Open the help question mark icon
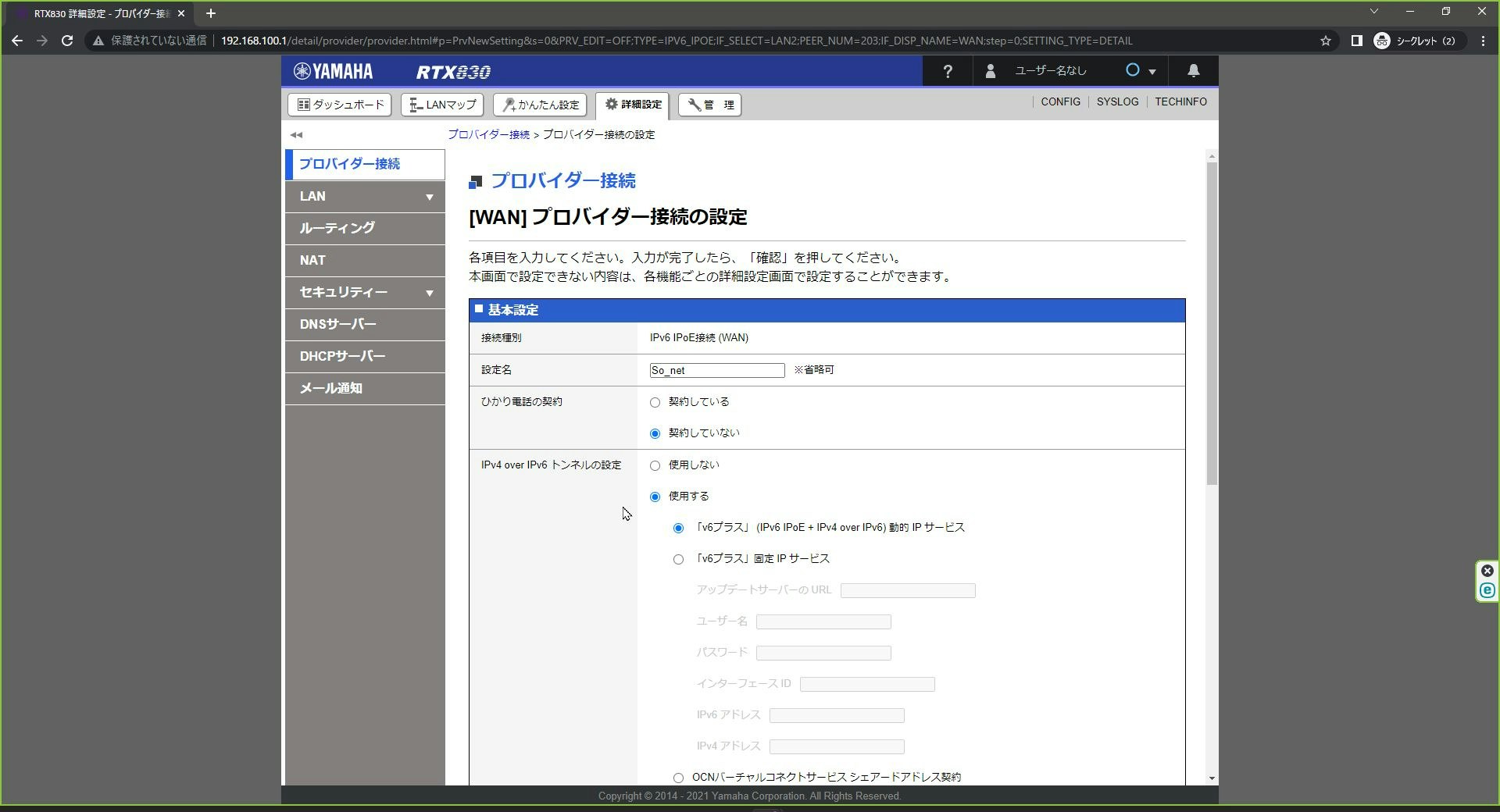Screen dimensions: 1500x812 coord(948,71)
